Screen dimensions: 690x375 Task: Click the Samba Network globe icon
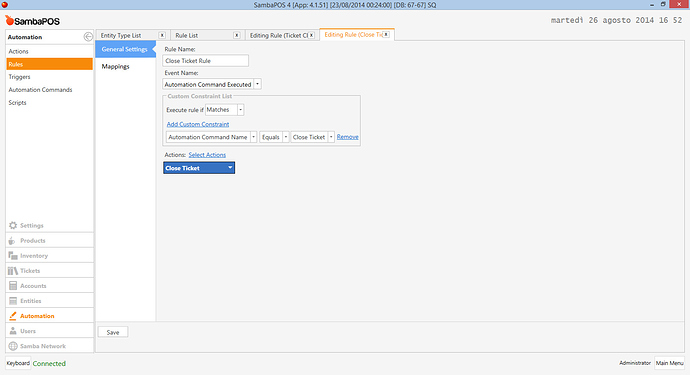point(13,346)
